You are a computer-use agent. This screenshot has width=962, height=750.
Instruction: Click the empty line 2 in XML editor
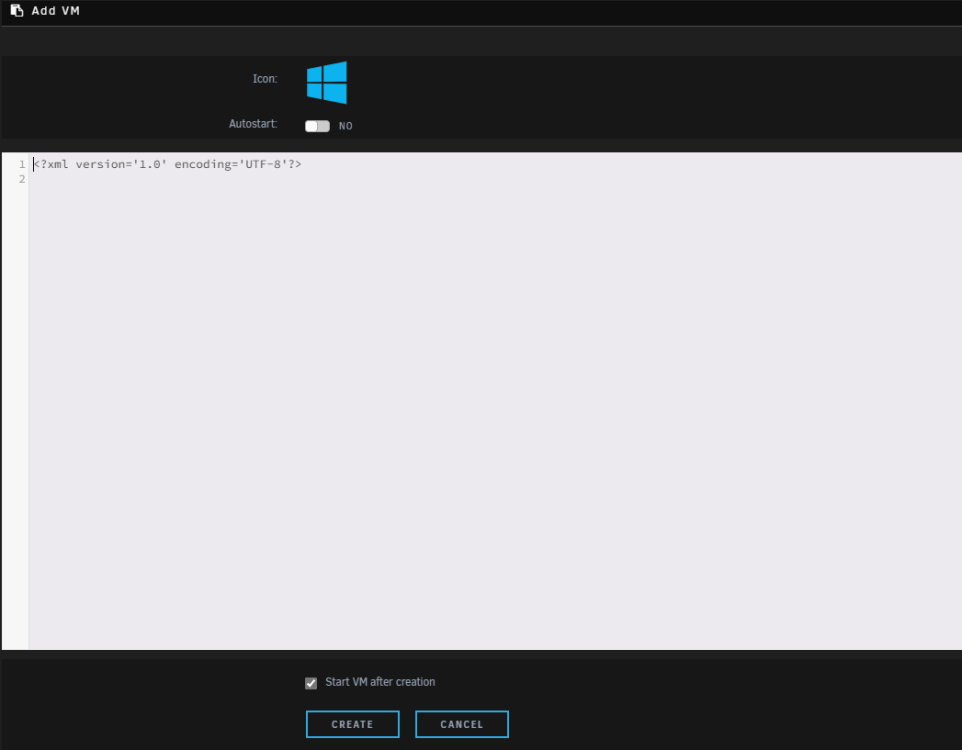coord(494,179)
